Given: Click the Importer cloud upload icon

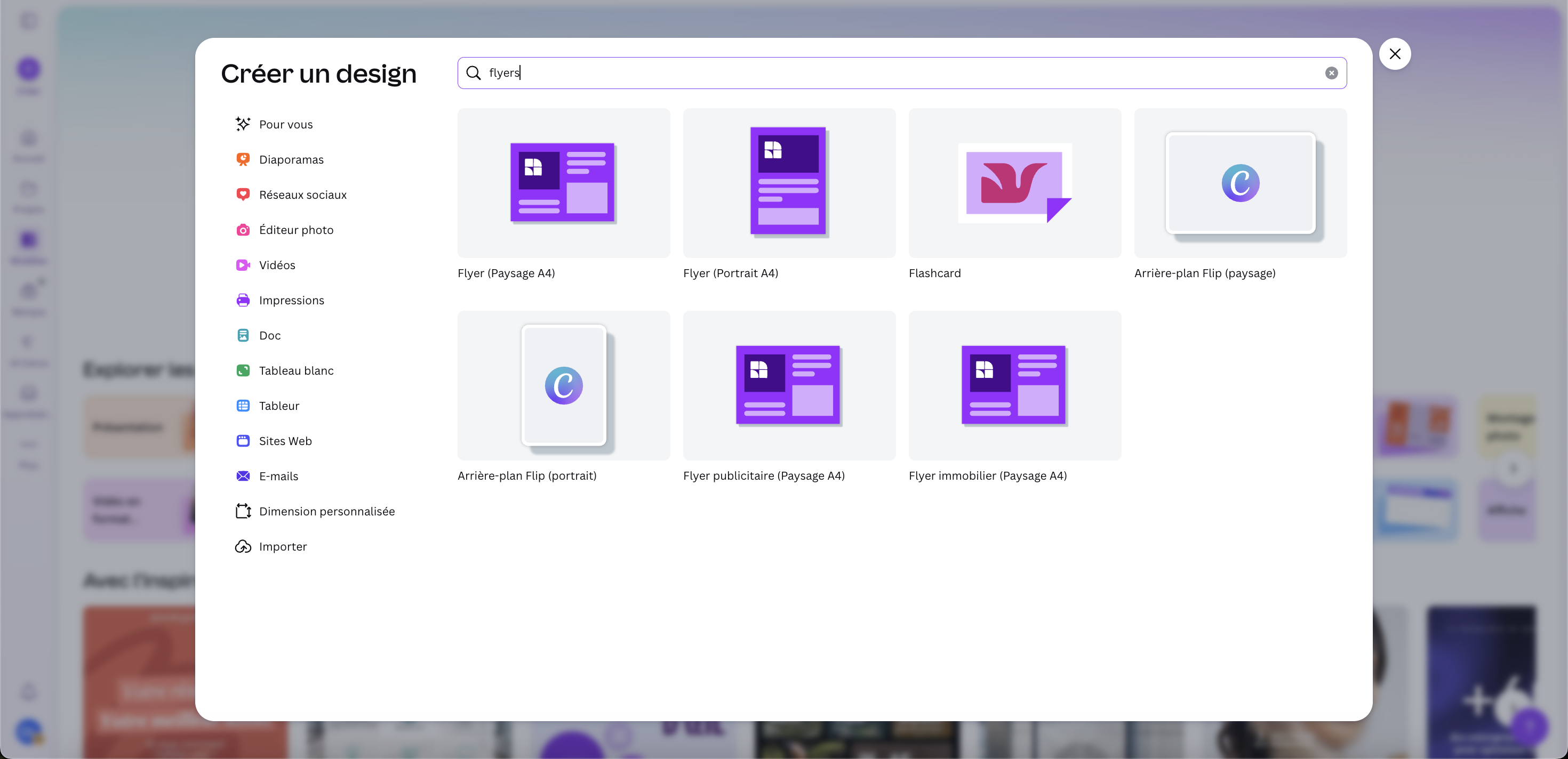Looking at the screenshot, I should point(243,547).
